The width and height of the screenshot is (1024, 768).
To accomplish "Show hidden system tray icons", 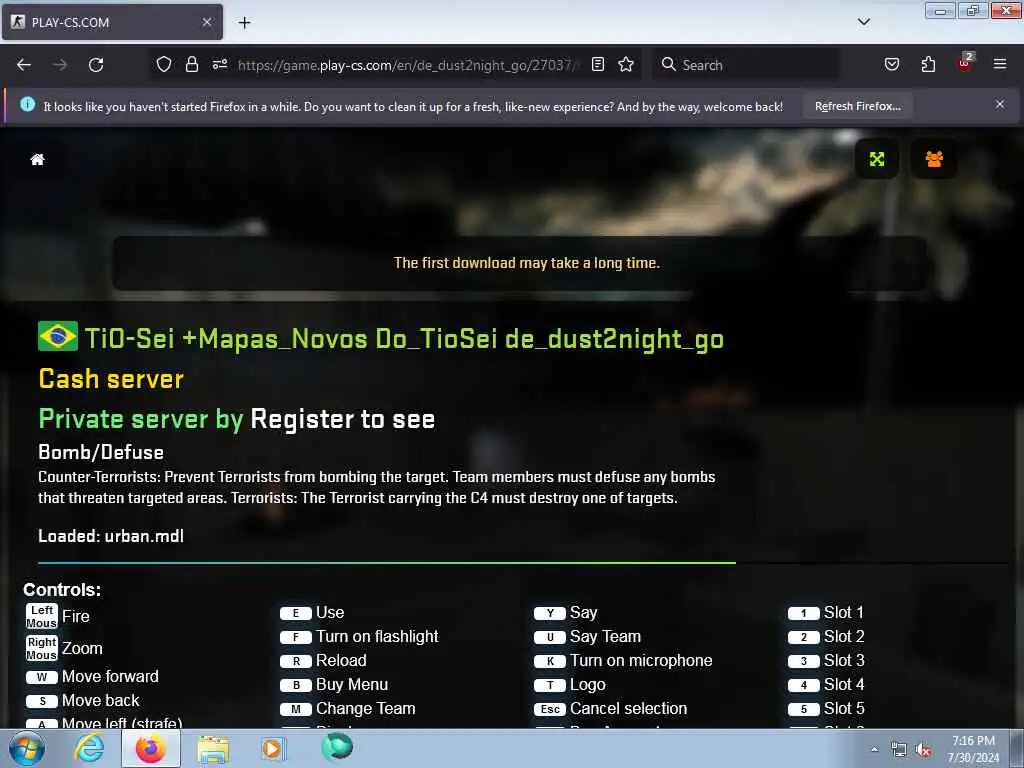I will pyautogui.click(x=874, y=749).
